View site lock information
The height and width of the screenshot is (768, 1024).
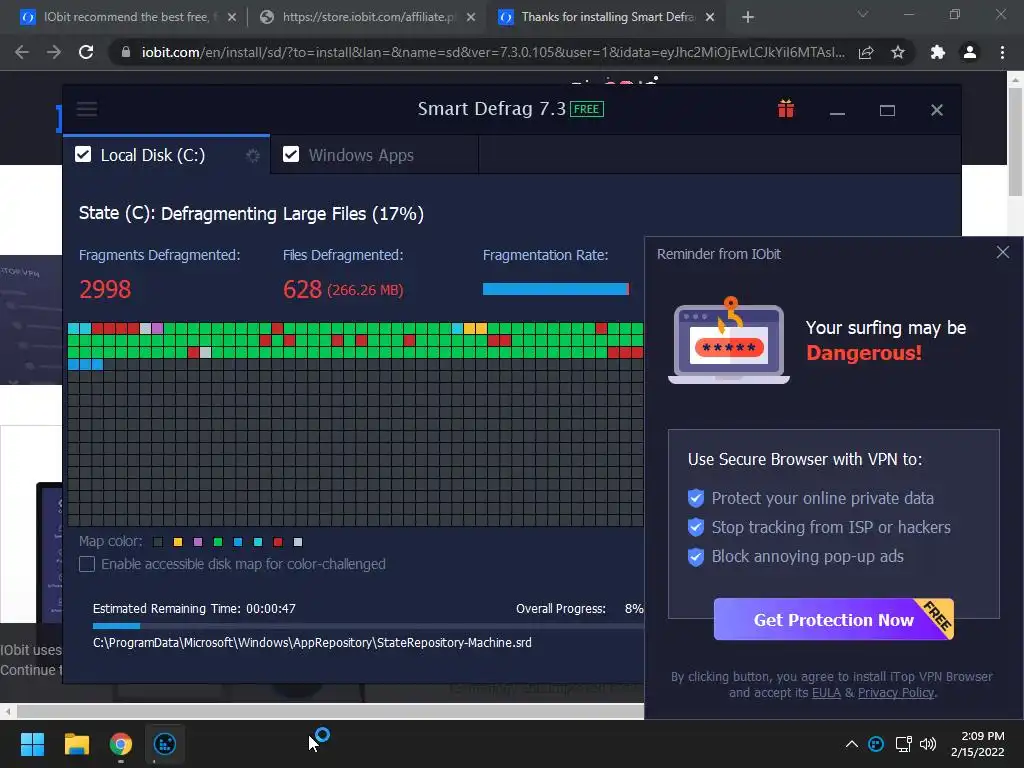coord(126,52)
